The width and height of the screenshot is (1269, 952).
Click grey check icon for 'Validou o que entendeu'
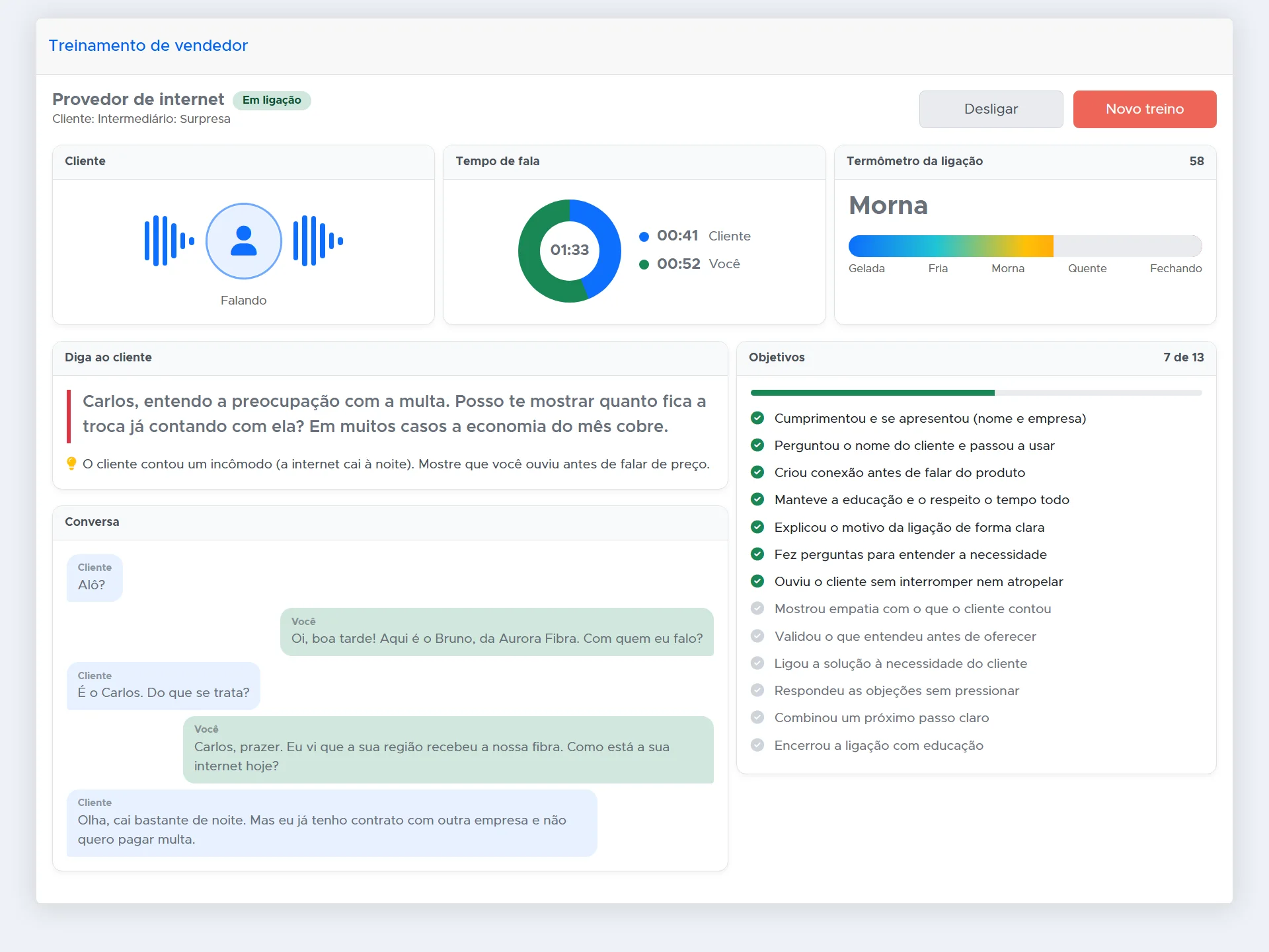(x=757, y=636)
